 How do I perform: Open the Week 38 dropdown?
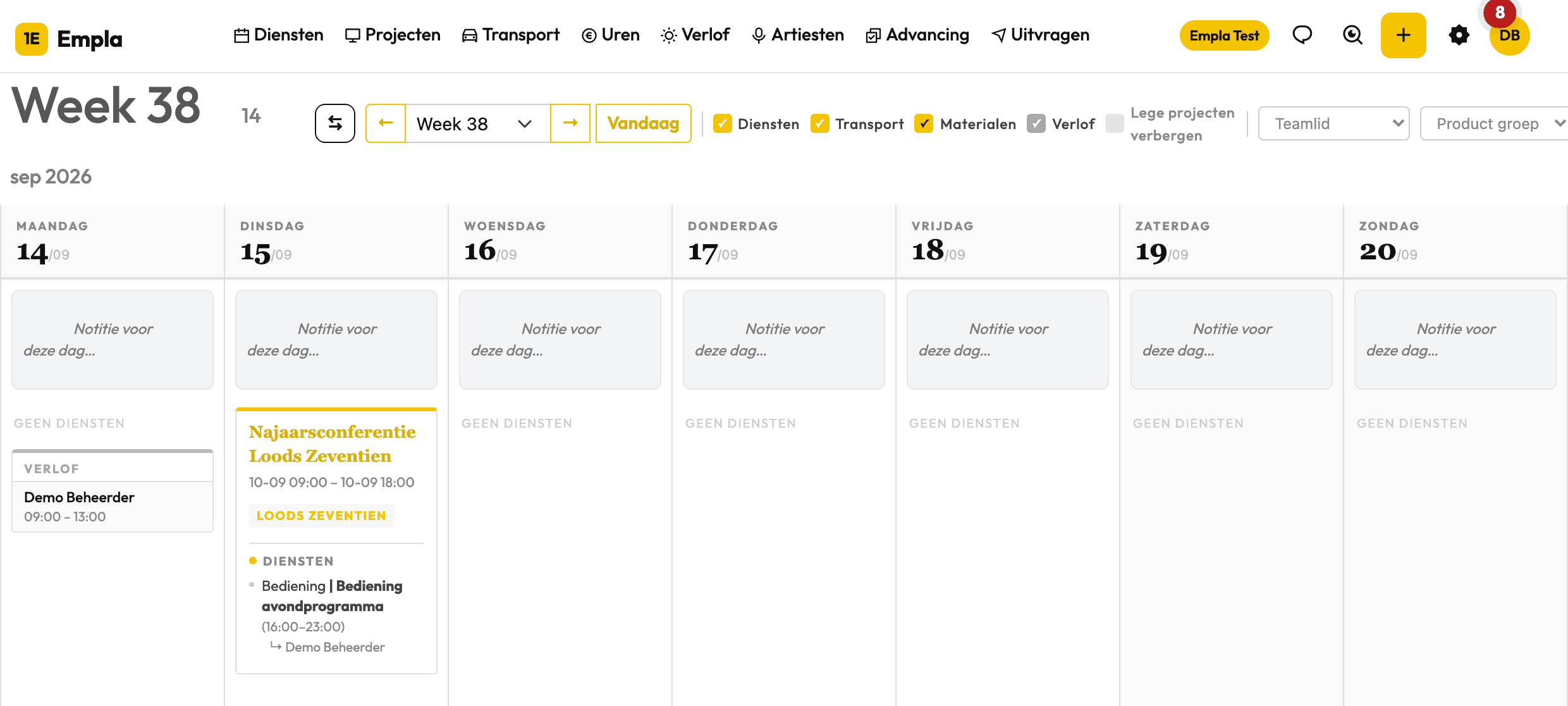click(x=477, y=123)
